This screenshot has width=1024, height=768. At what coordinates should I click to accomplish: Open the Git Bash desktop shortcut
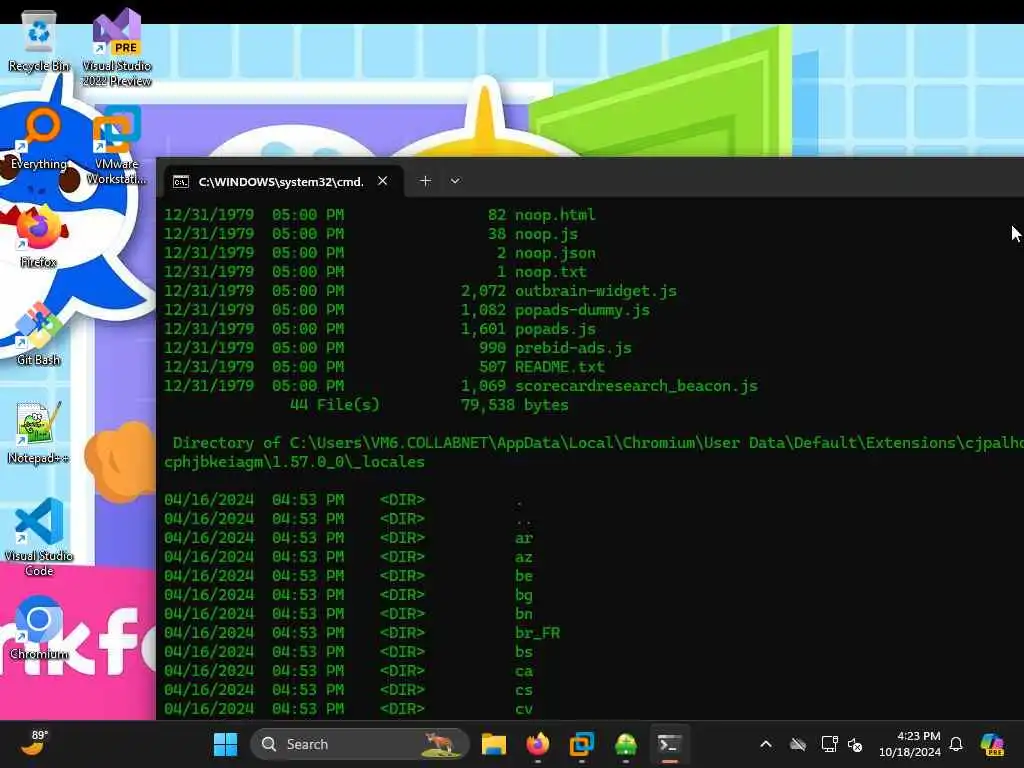coord(39,336)
